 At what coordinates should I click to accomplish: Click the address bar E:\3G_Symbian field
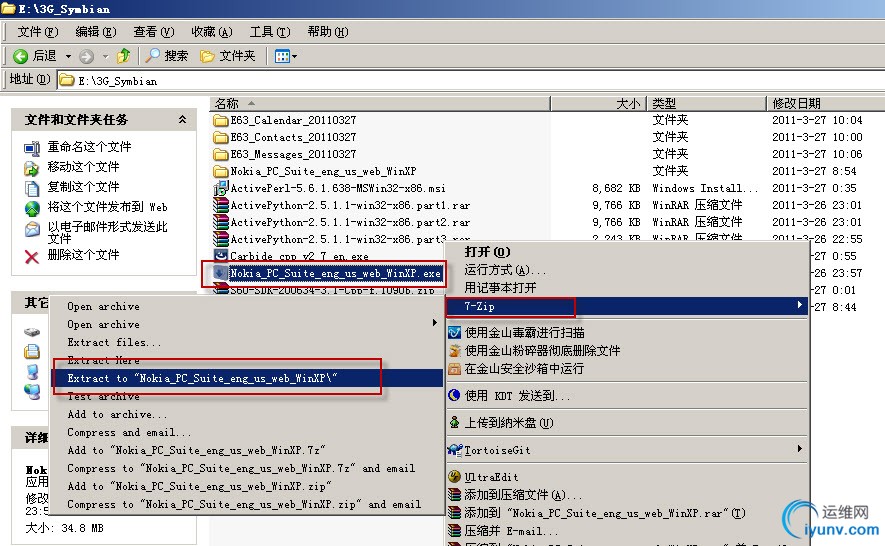[471, 81]
